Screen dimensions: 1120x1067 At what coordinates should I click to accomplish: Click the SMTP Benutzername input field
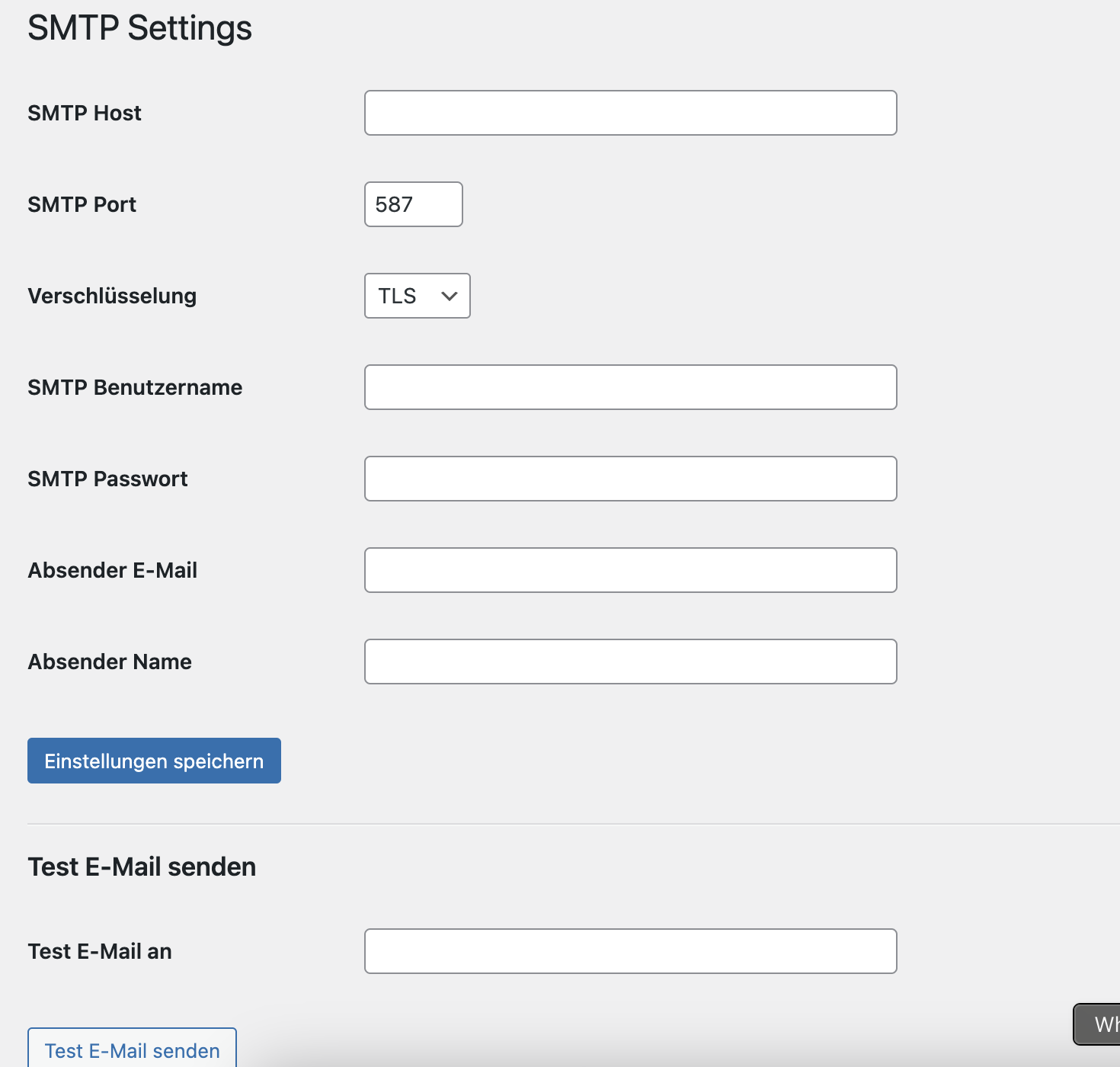point(630,387)
